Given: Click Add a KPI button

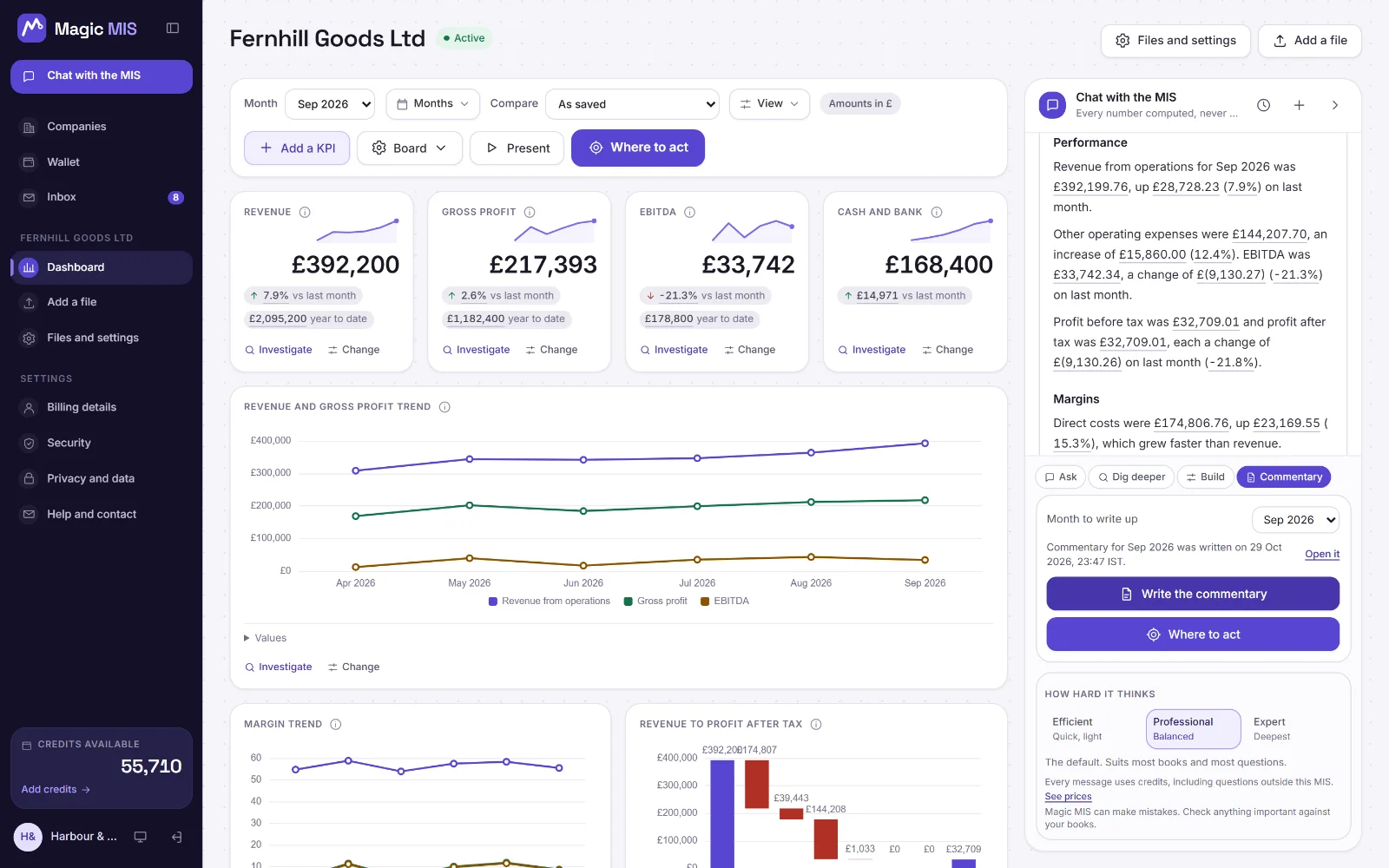Looking at the screenshot, I should pos(297,148).
